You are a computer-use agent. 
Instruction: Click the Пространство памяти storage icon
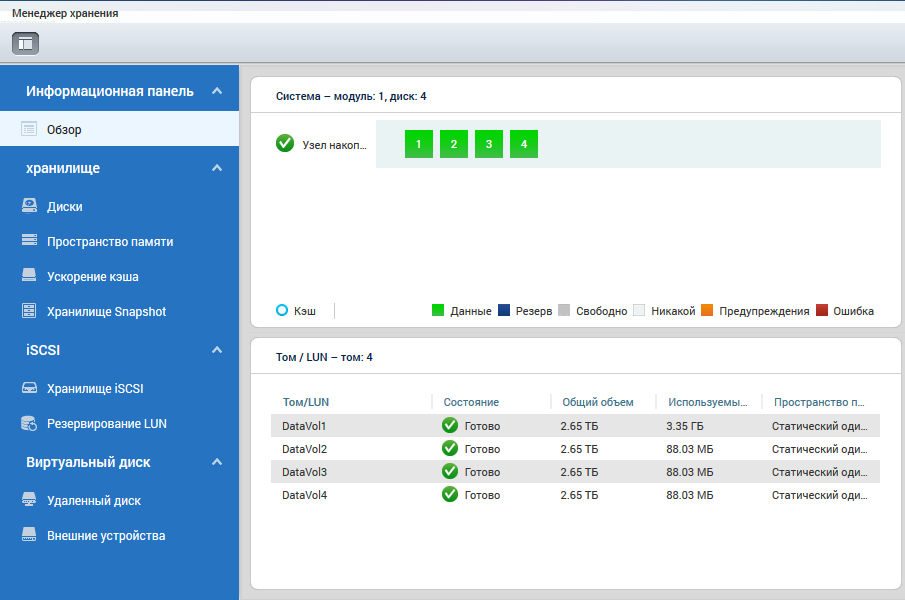click(x=29, y=242)
